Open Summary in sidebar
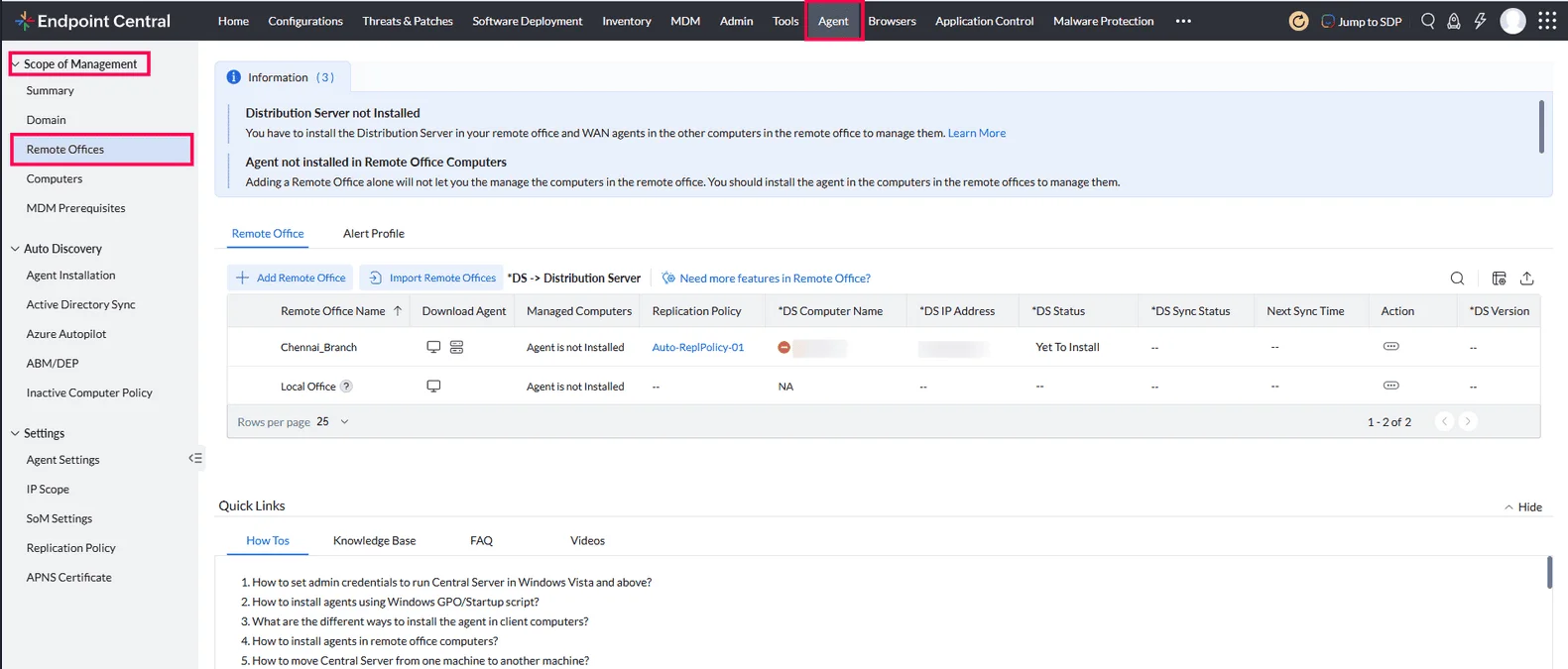1568x669 pixels. pyautogui.click(x=51, y=90)
